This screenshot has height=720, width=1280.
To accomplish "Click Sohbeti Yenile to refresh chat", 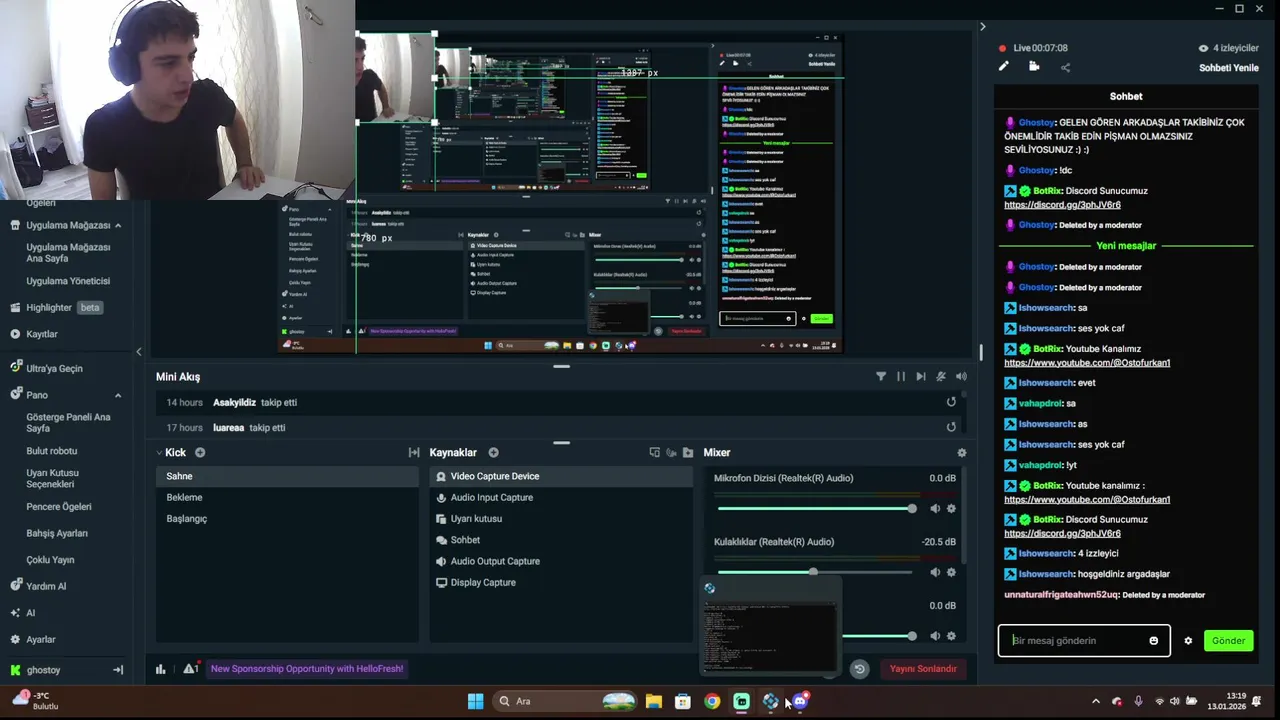I will (1229, 68).
